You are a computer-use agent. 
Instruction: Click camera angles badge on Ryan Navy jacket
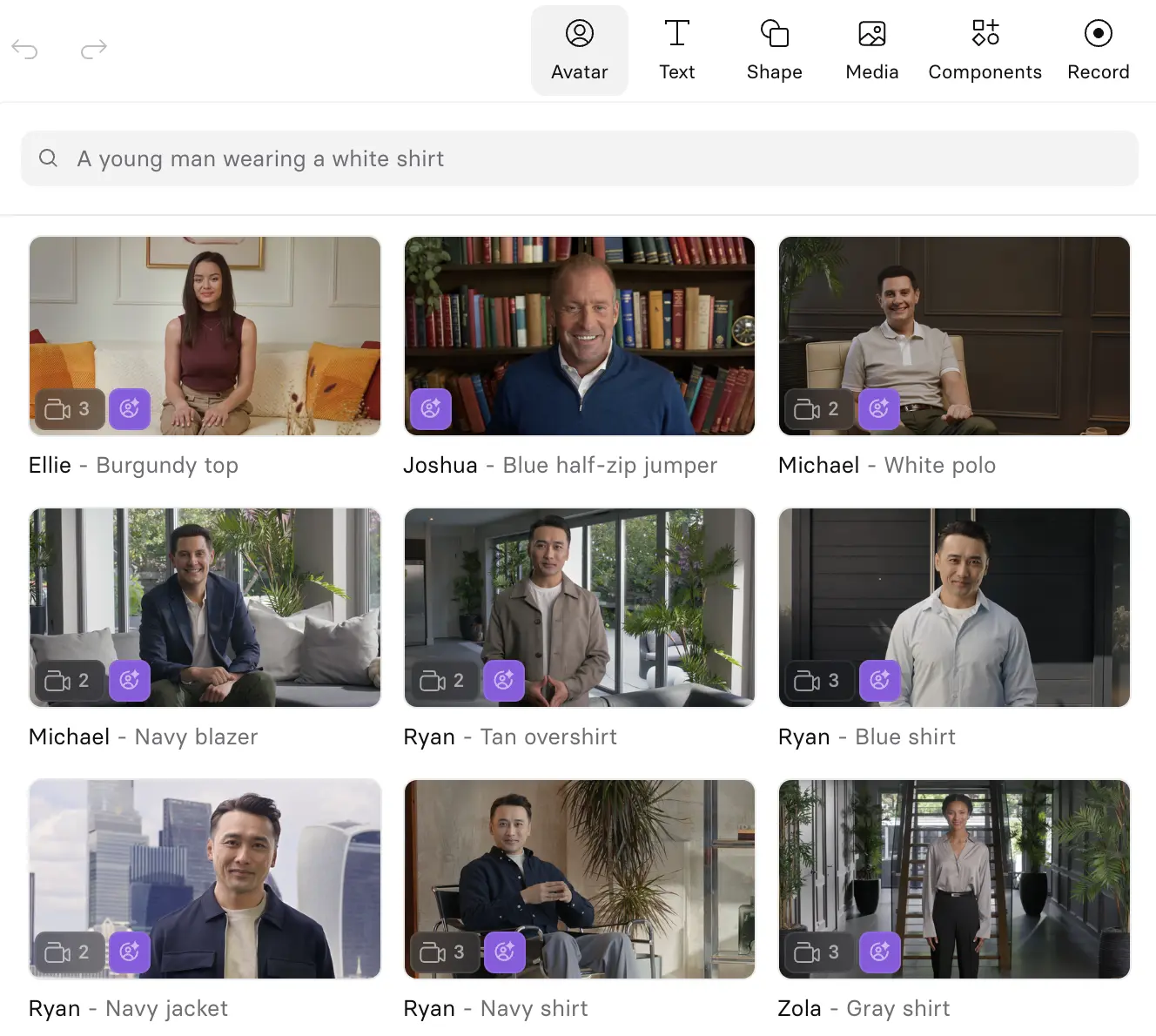(x=69, y=952)
